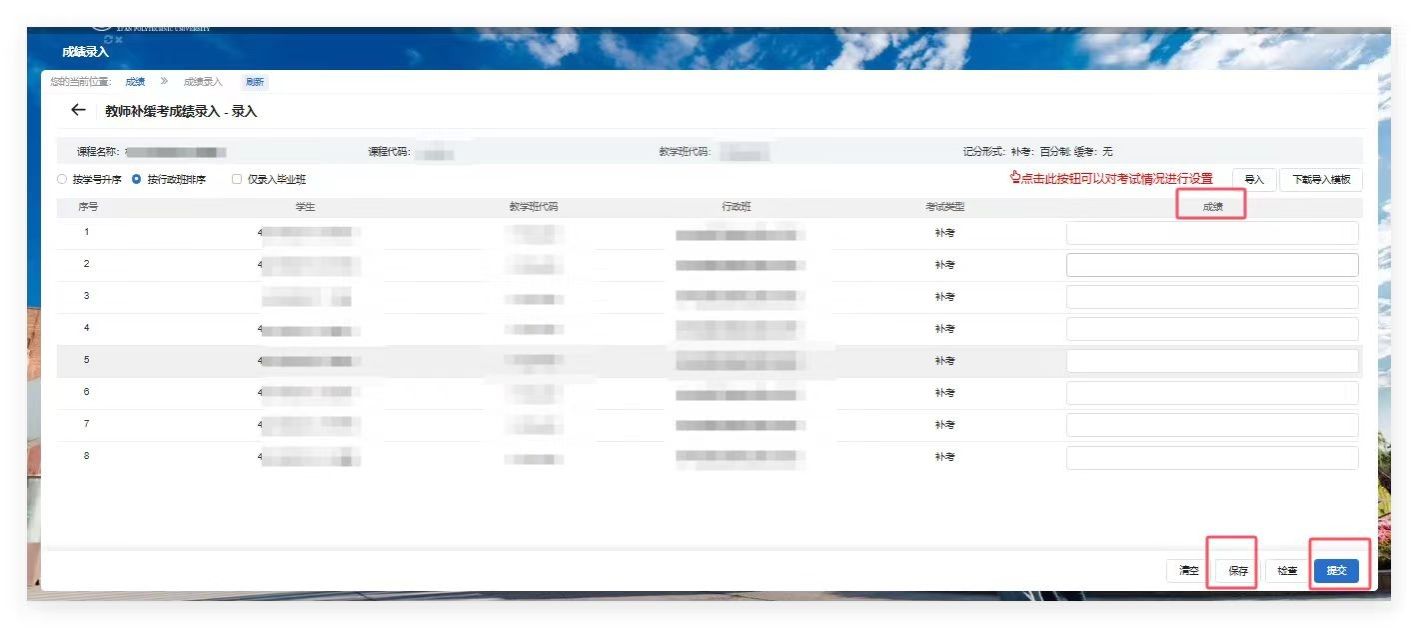
Task: Click the 下载导入模板 button
Action: click(1321, 180)
